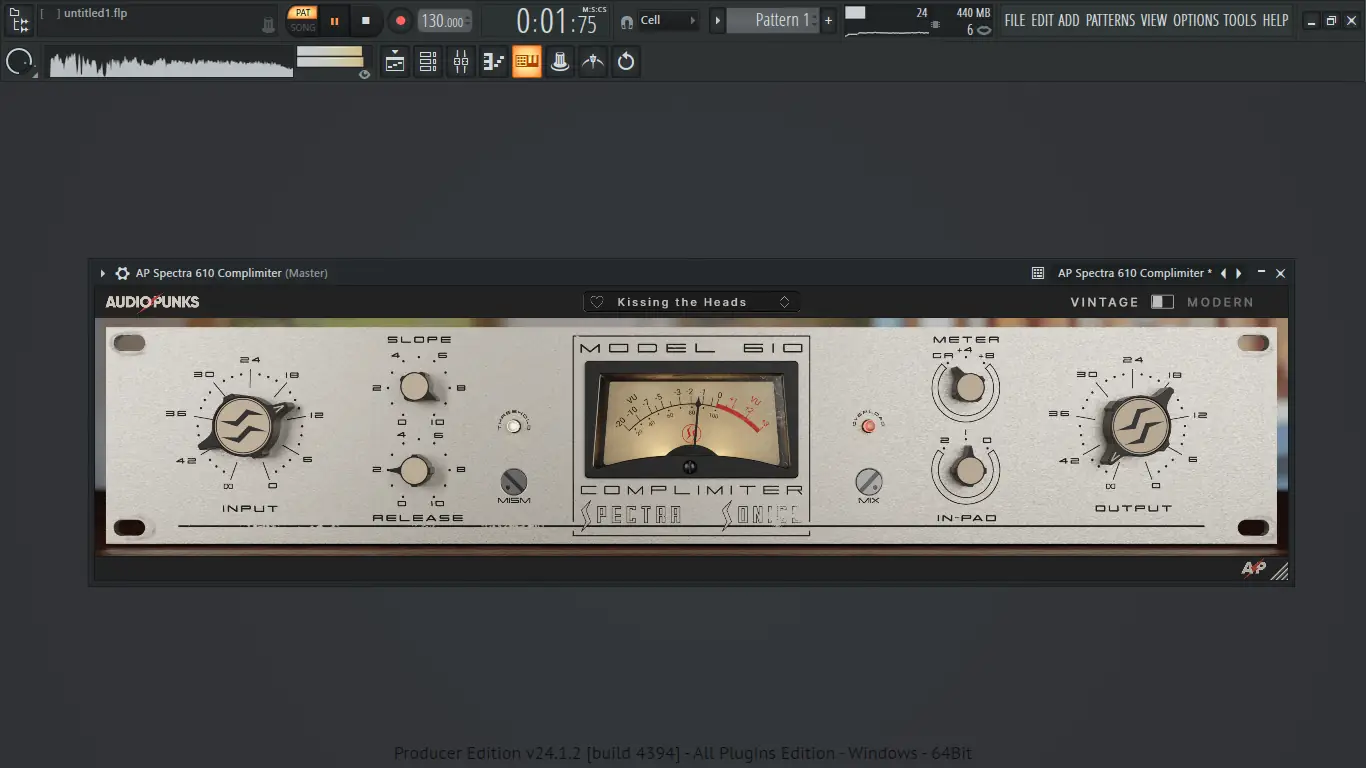Open the Mixer view icon
Image resolution: width=1366 pixels, height=768 pixels.
461,62
